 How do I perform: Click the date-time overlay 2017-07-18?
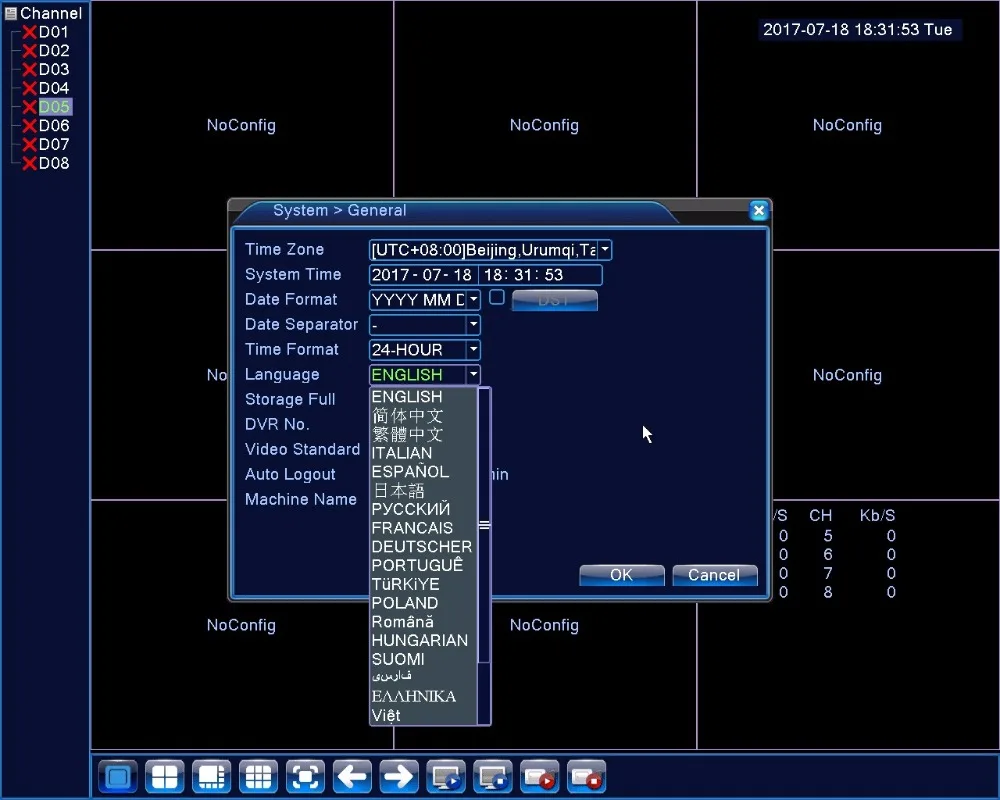(858, 29)
